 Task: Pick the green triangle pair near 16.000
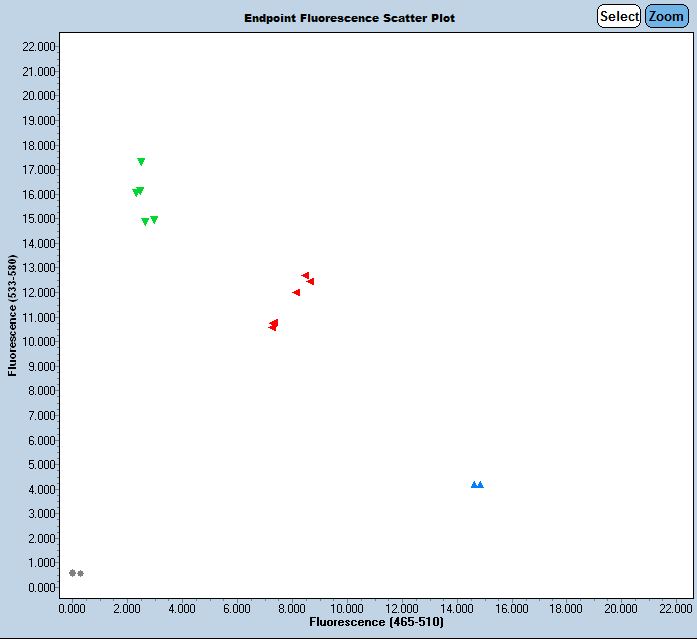click(x=138, y=191)
